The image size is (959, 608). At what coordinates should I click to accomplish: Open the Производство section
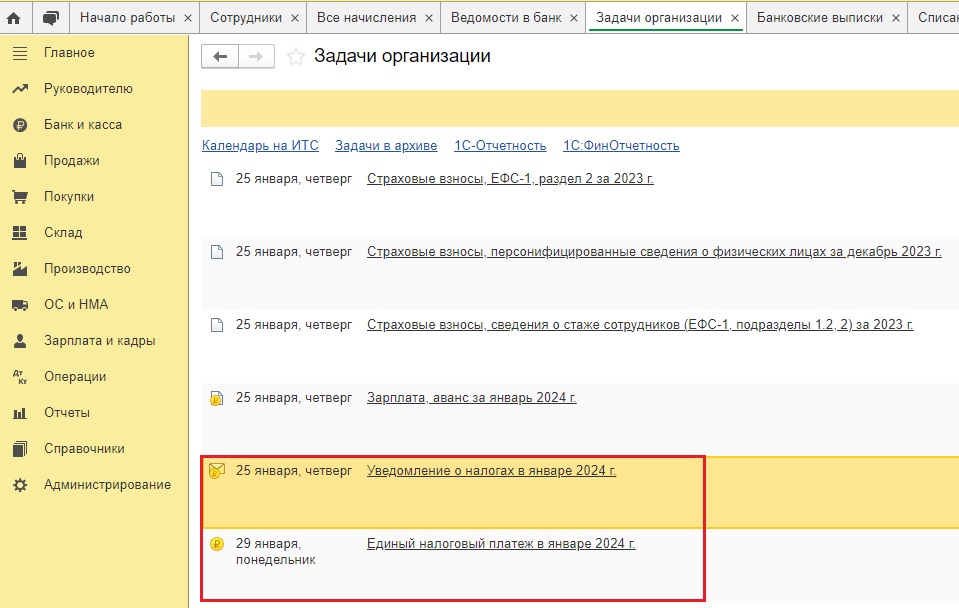(87, 269)
